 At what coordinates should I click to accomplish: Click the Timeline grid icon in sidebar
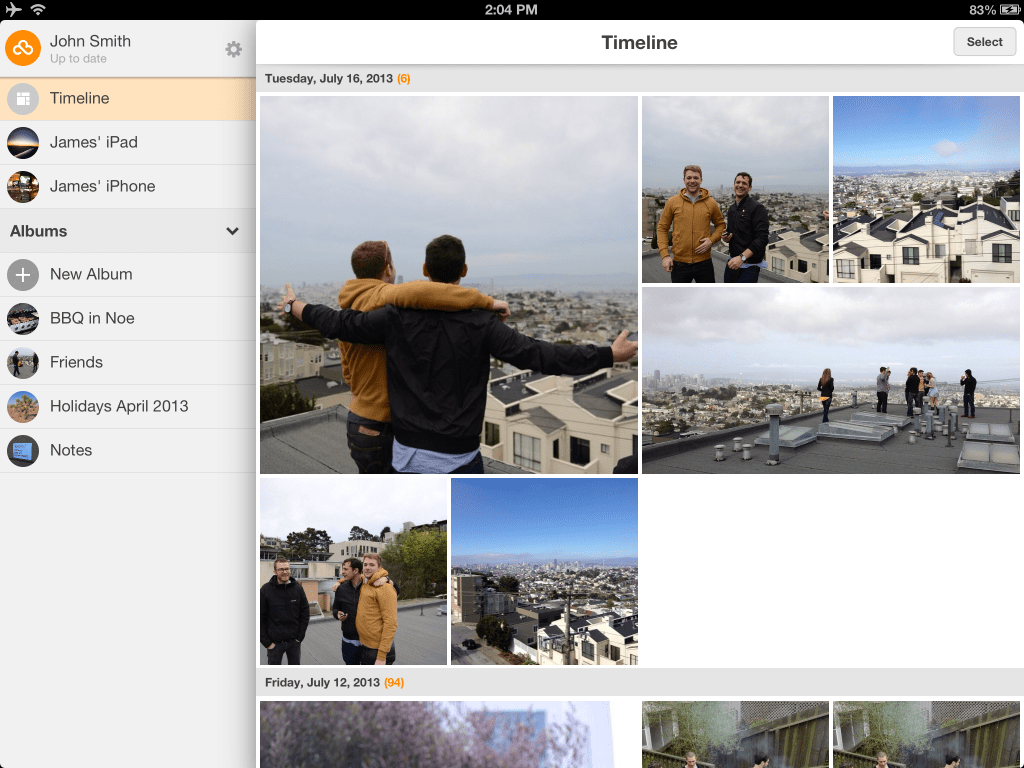(23, 98)
